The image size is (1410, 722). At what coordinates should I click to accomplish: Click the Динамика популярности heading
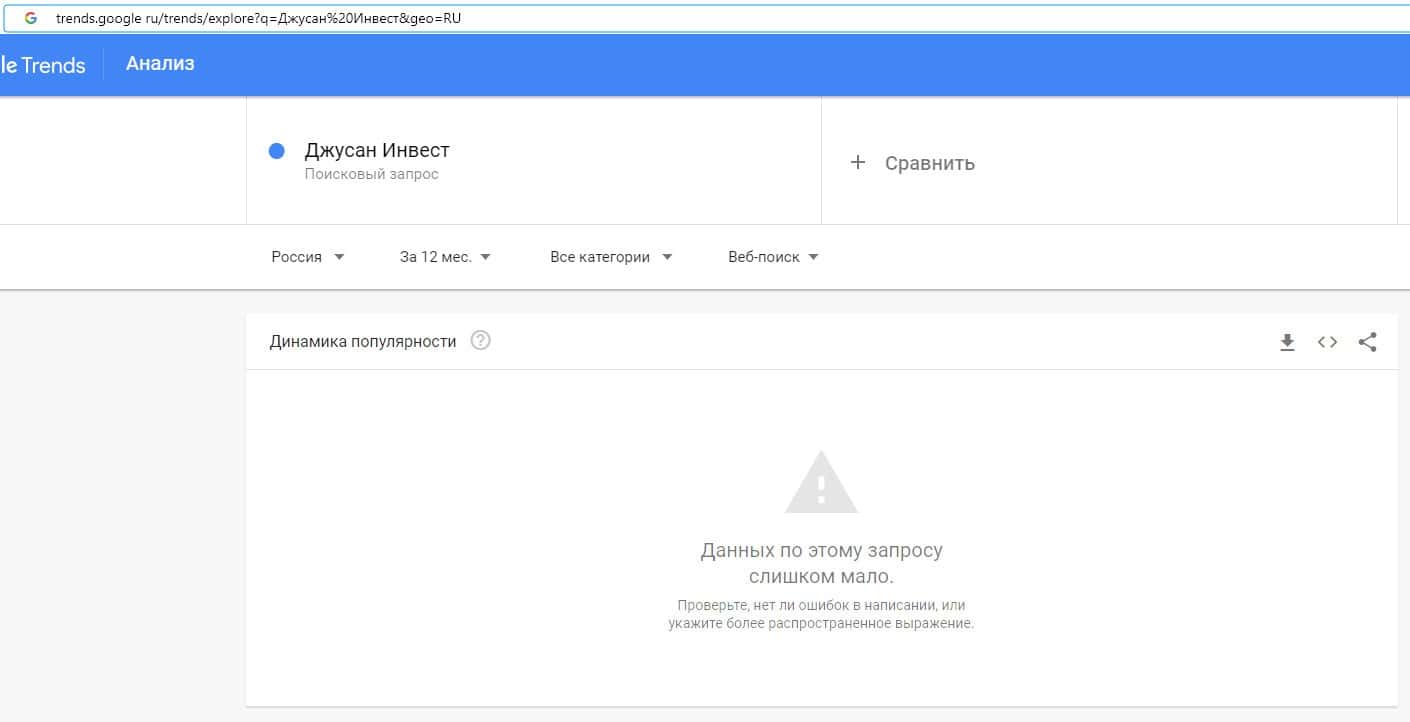(363, 342)
